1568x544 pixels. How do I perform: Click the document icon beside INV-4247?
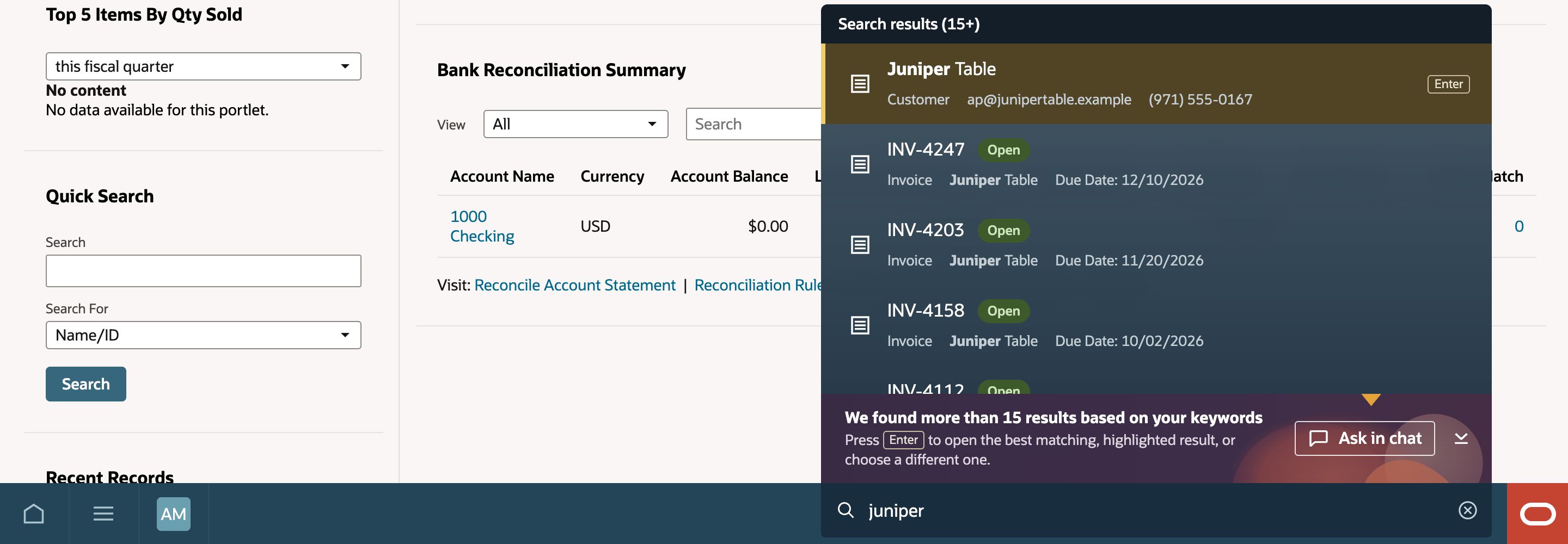(860, 164)
